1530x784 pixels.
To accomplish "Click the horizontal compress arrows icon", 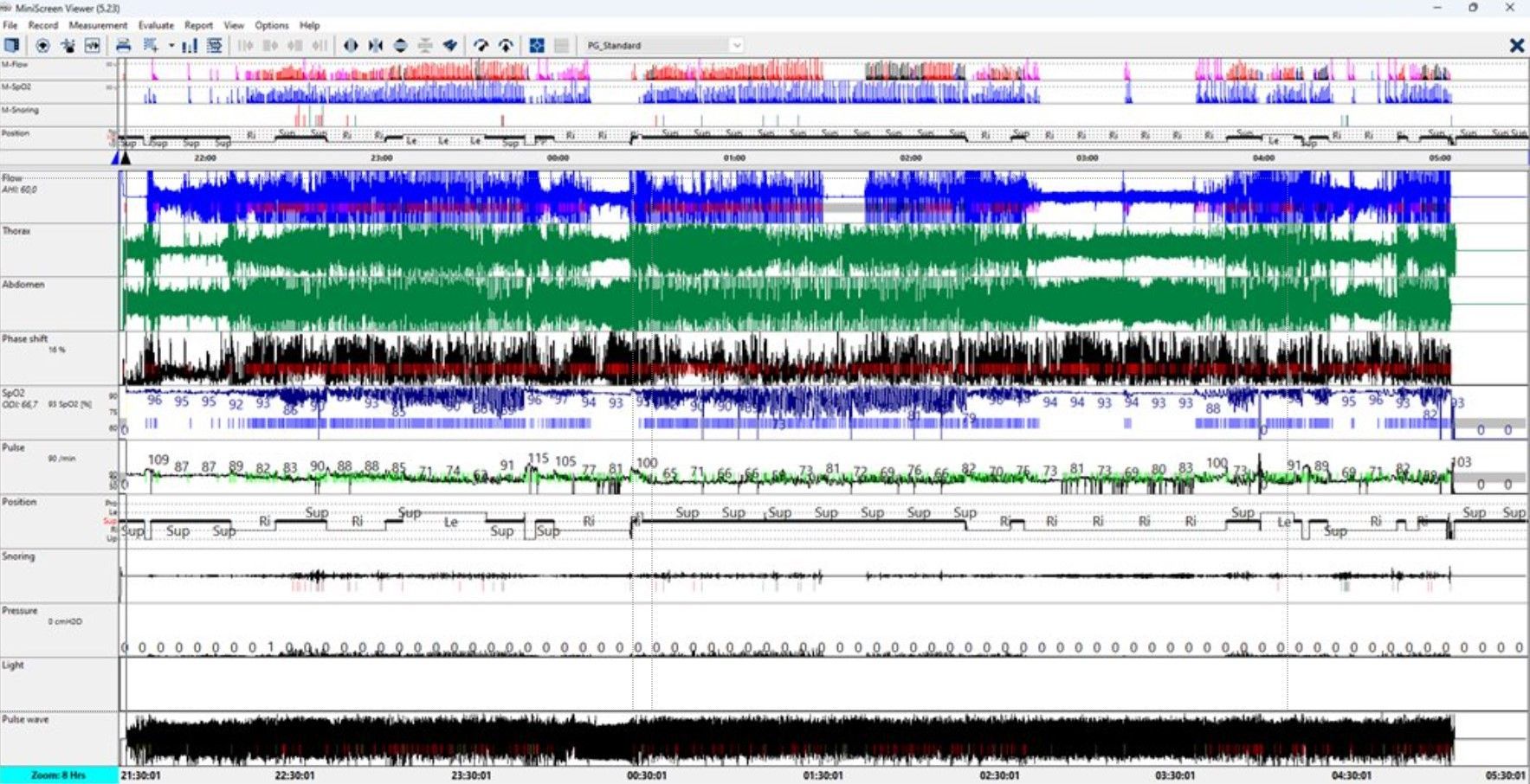I will coord(375,45).
